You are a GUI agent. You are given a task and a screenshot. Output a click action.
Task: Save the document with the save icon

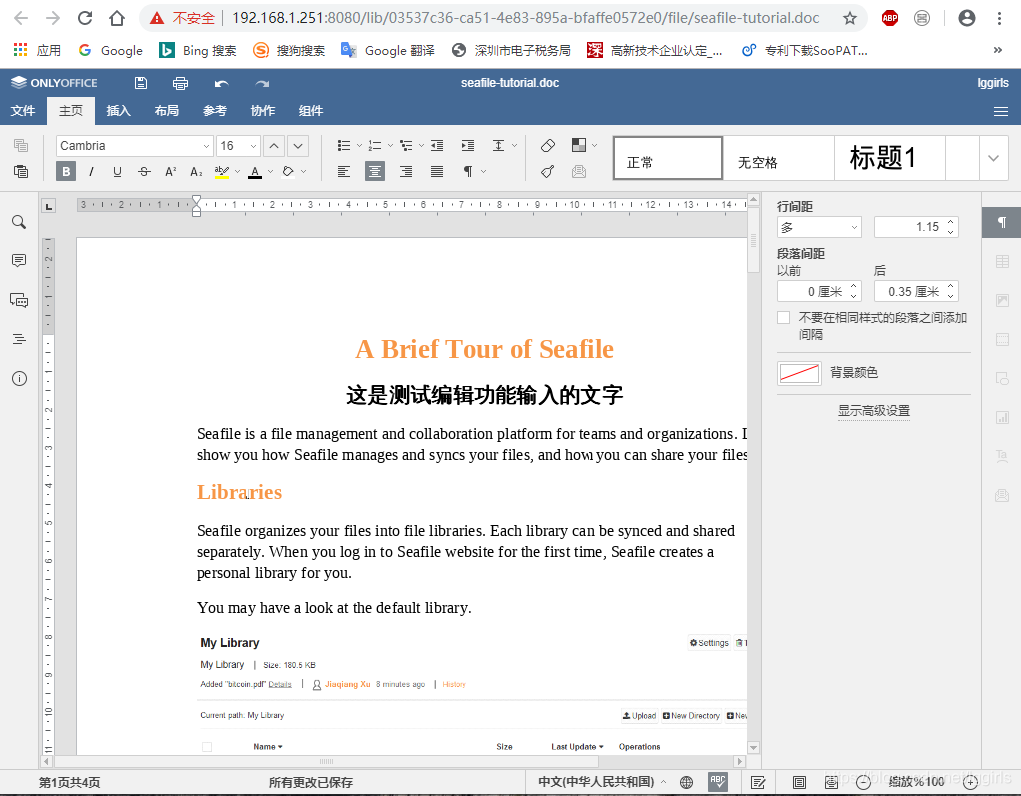[141, 83]
